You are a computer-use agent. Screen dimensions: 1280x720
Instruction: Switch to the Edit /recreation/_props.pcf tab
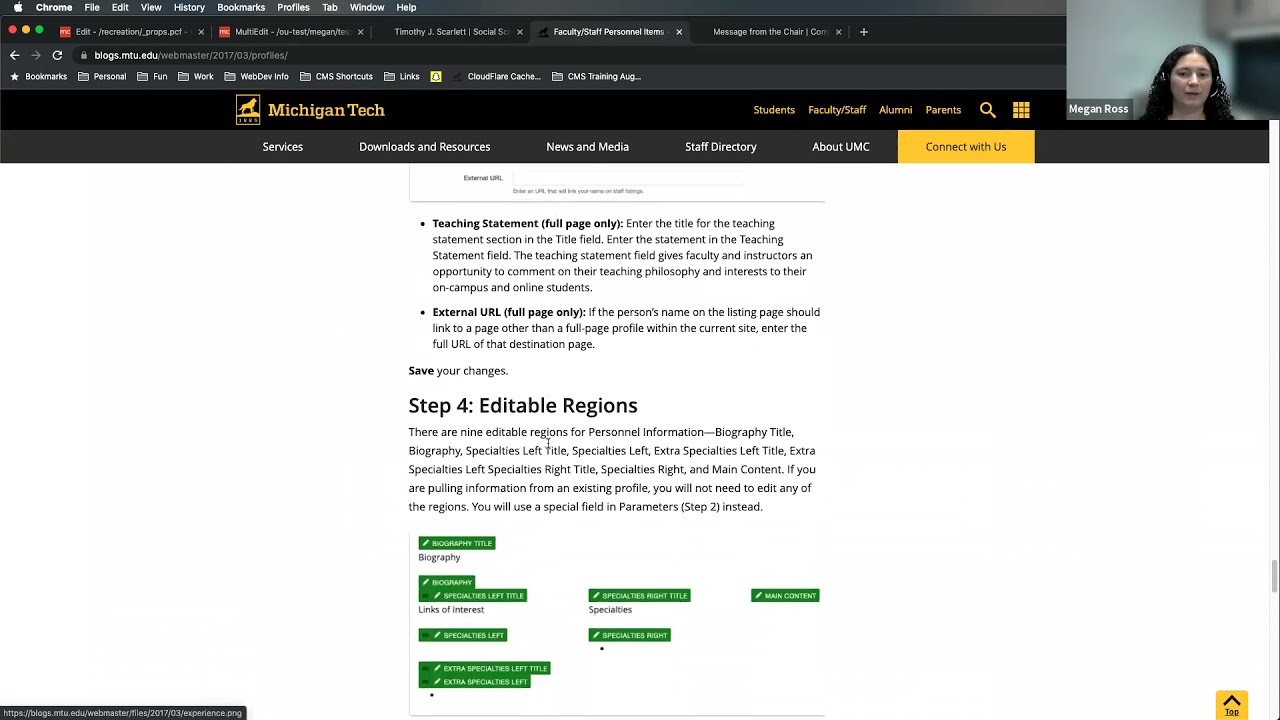click(131, 32)
